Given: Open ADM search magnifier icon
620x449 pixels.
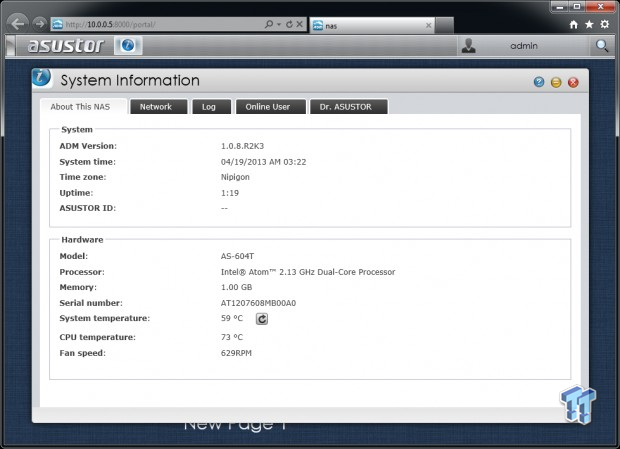Looking at the screenshot, I should point(602,46).
